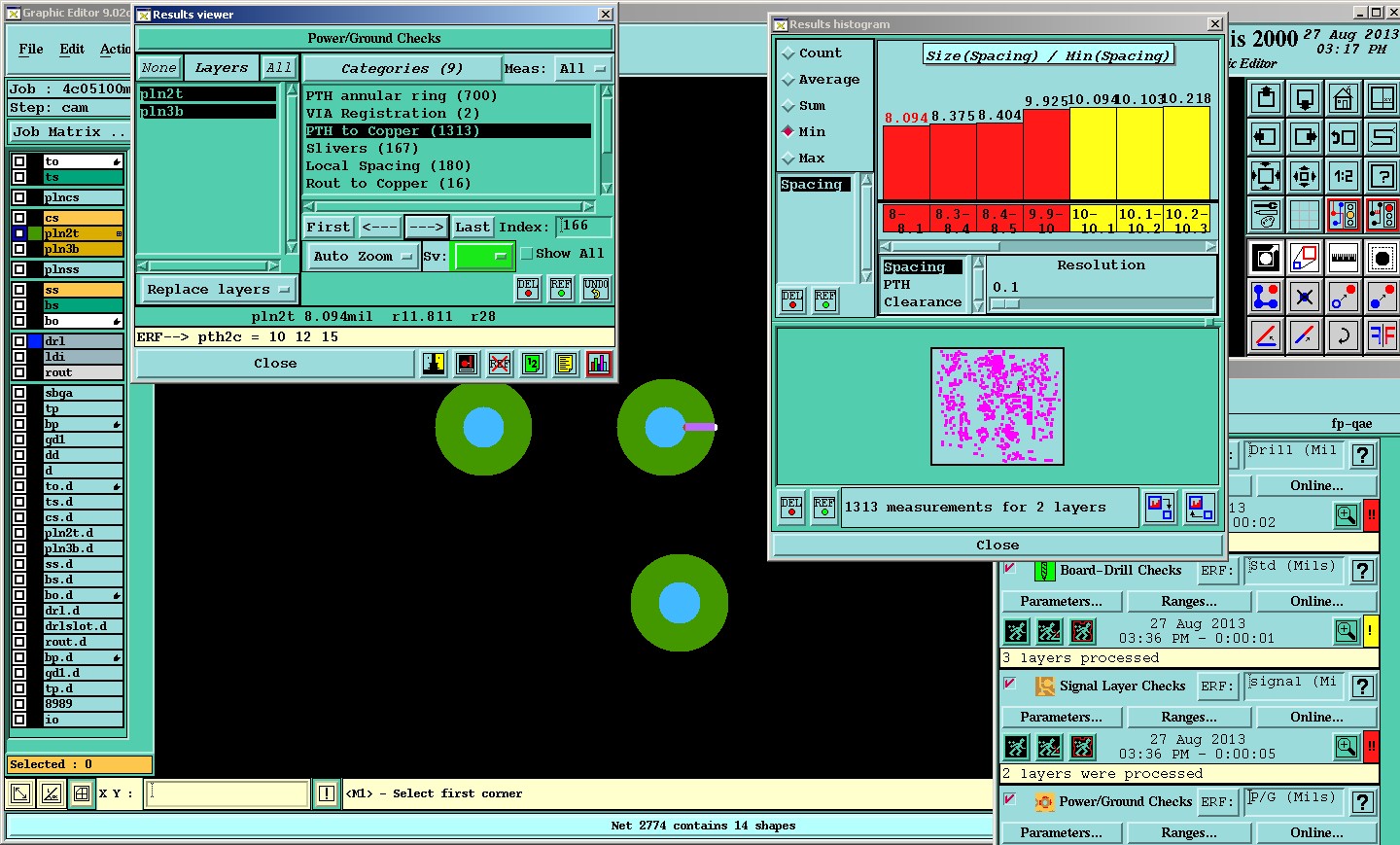This screenshot has height=845, width=1400.
Task: Click the First navigation button
Action: coord(329,228)
